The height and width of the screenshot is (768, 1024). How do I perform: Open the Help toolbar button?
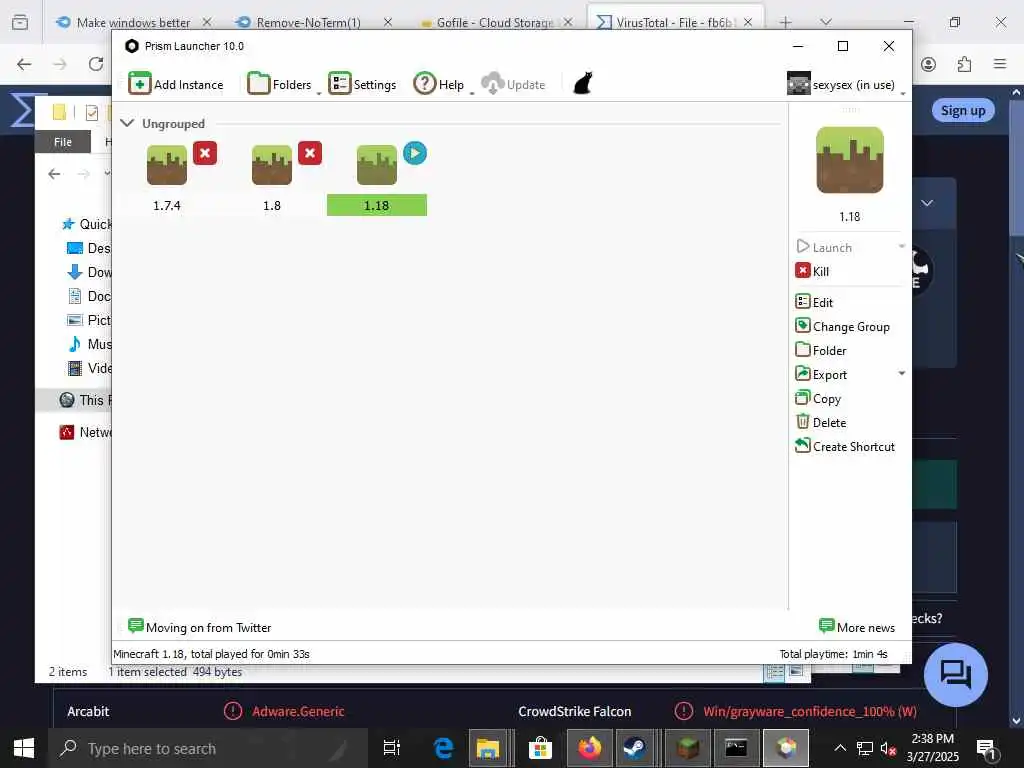click(x=438, y=84)
